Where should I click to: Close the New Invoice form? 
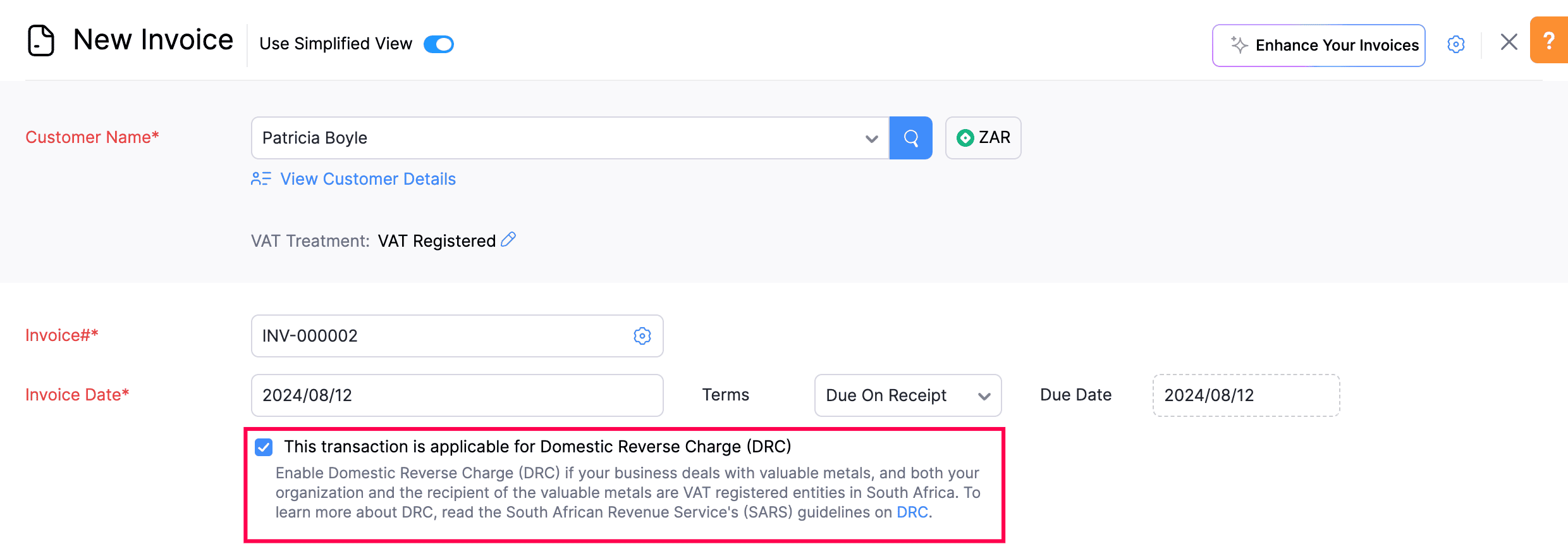tap(1509, 42)
